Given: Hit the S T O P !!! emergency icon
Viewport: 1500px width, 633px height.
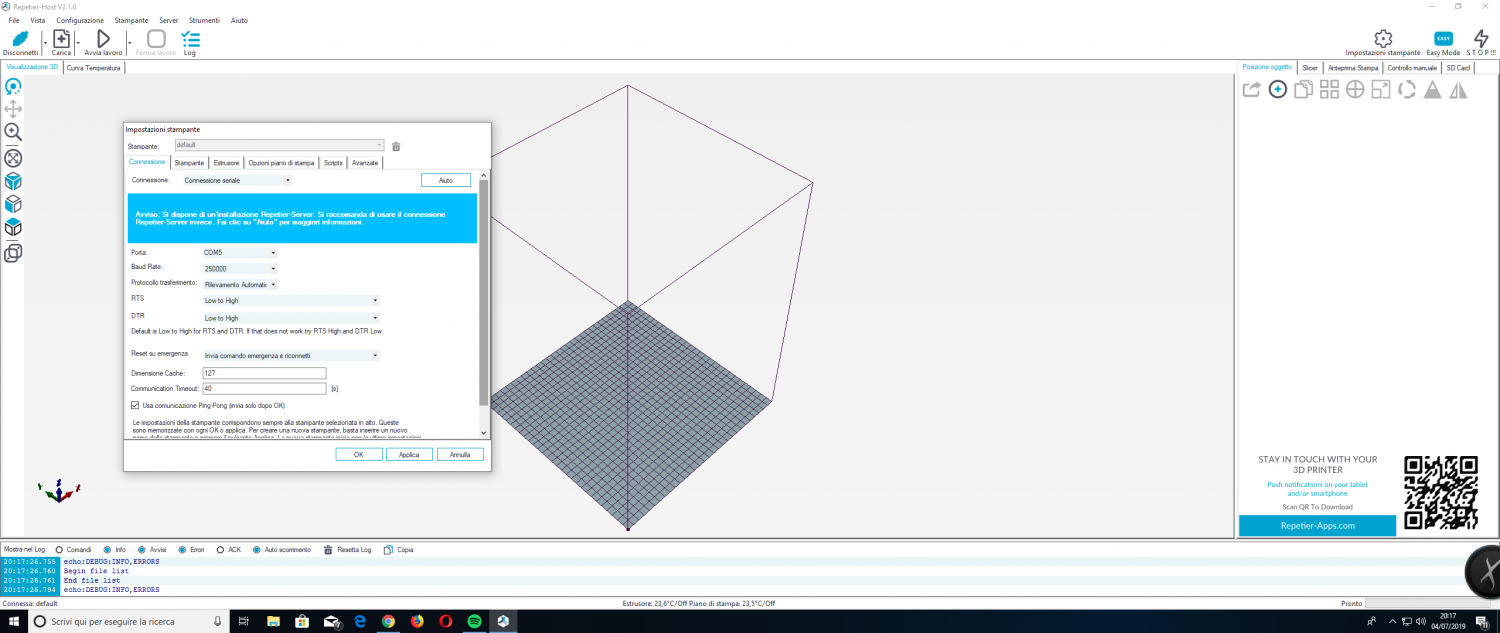Looking at the screenshot, I should tap(1481, 38).
